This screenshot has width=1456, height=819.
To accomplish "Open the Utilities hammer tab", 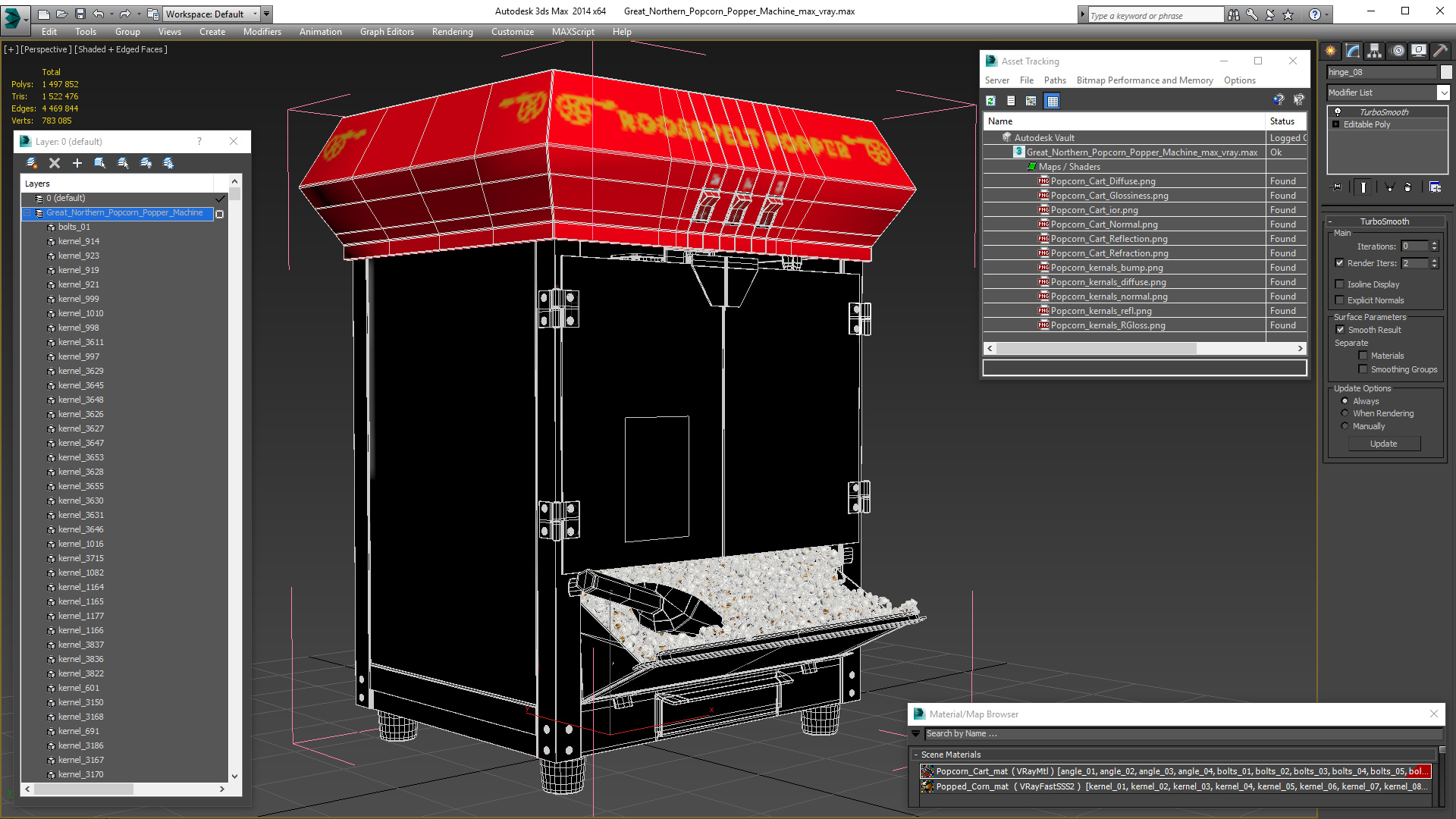I will click(x=1441, y=51).
